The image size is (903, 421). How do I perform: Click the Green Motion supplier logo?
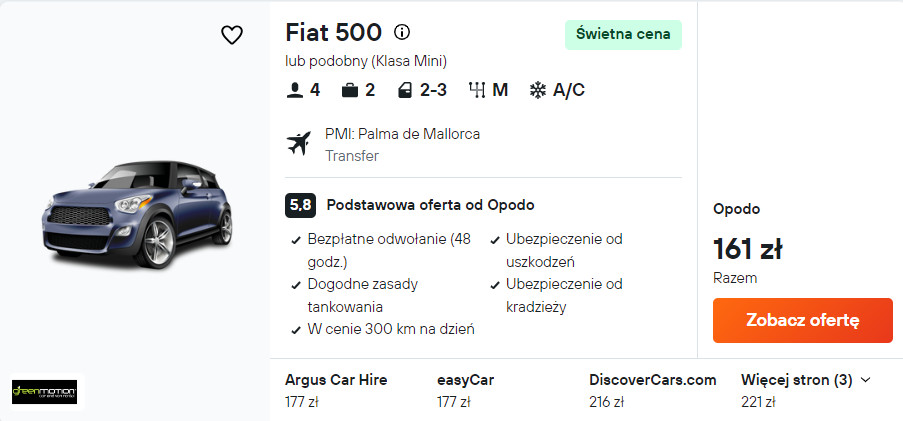(44, 391)
